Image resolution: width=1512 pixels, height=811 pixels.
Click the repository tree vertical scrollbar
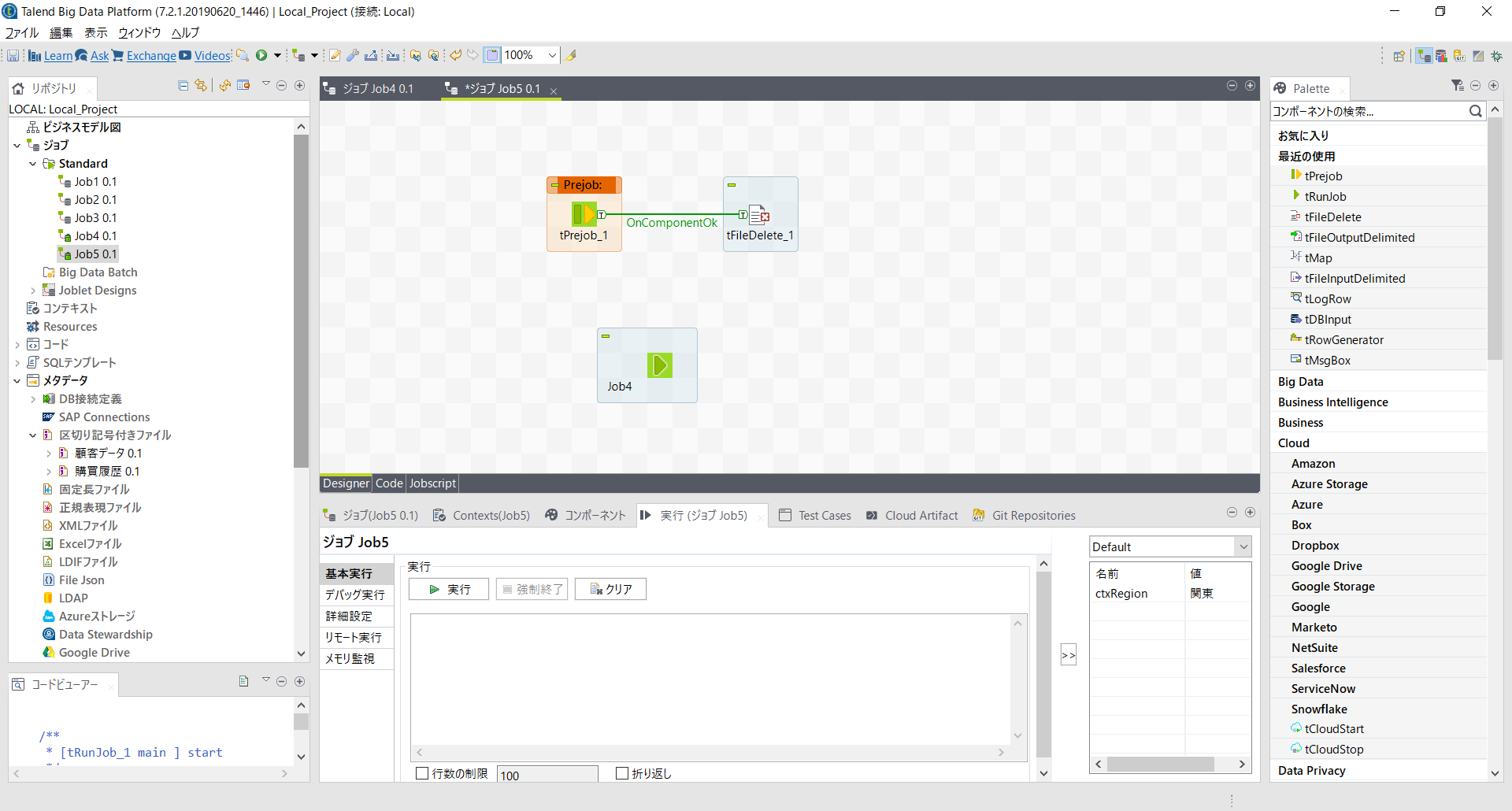coord(301,299)
